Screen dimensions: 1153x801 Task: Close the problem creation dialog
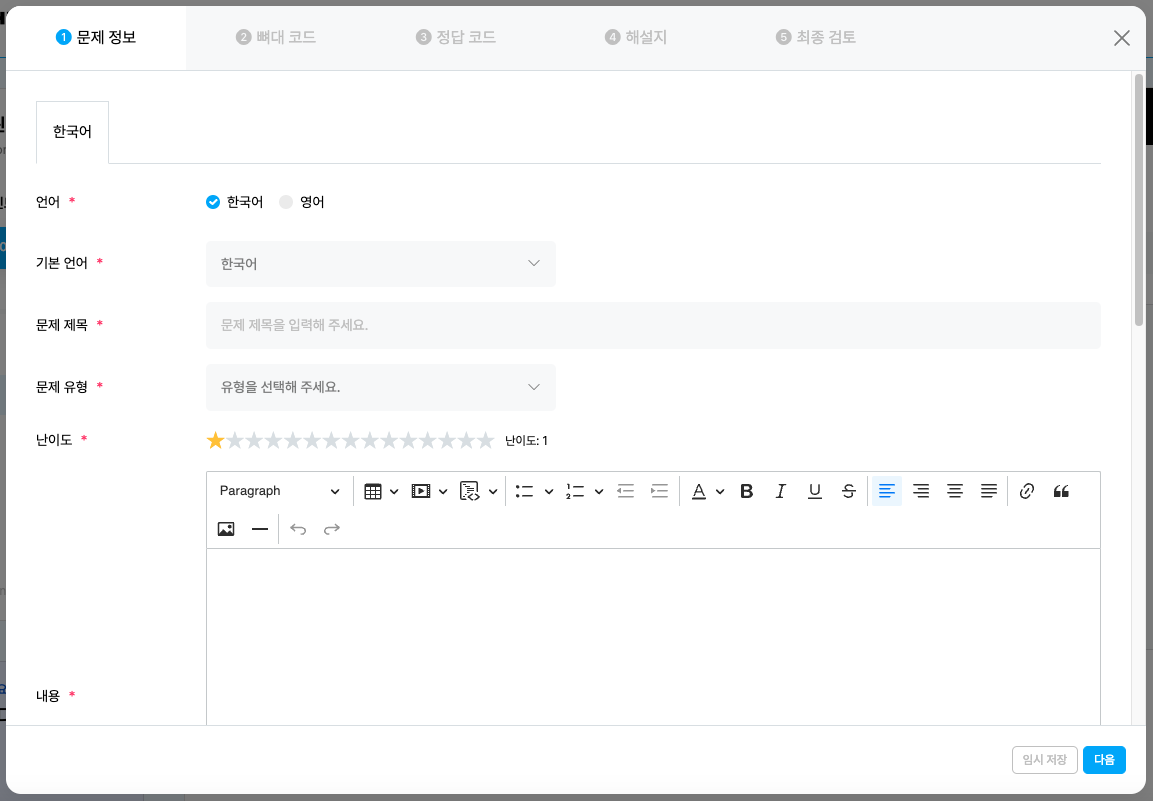pyautogui.click(x=1121, y=38)
